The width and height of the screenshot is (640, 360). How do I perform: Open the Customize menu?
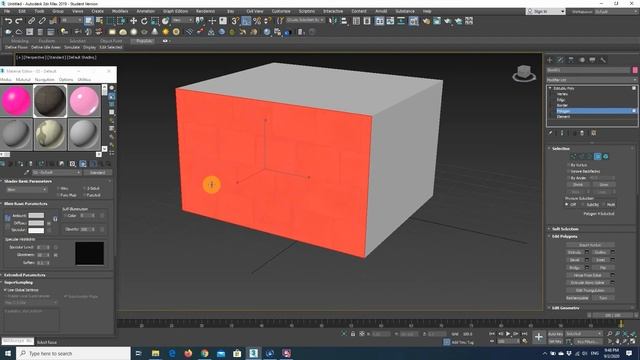pyautogui.click(x=281, y=11)
